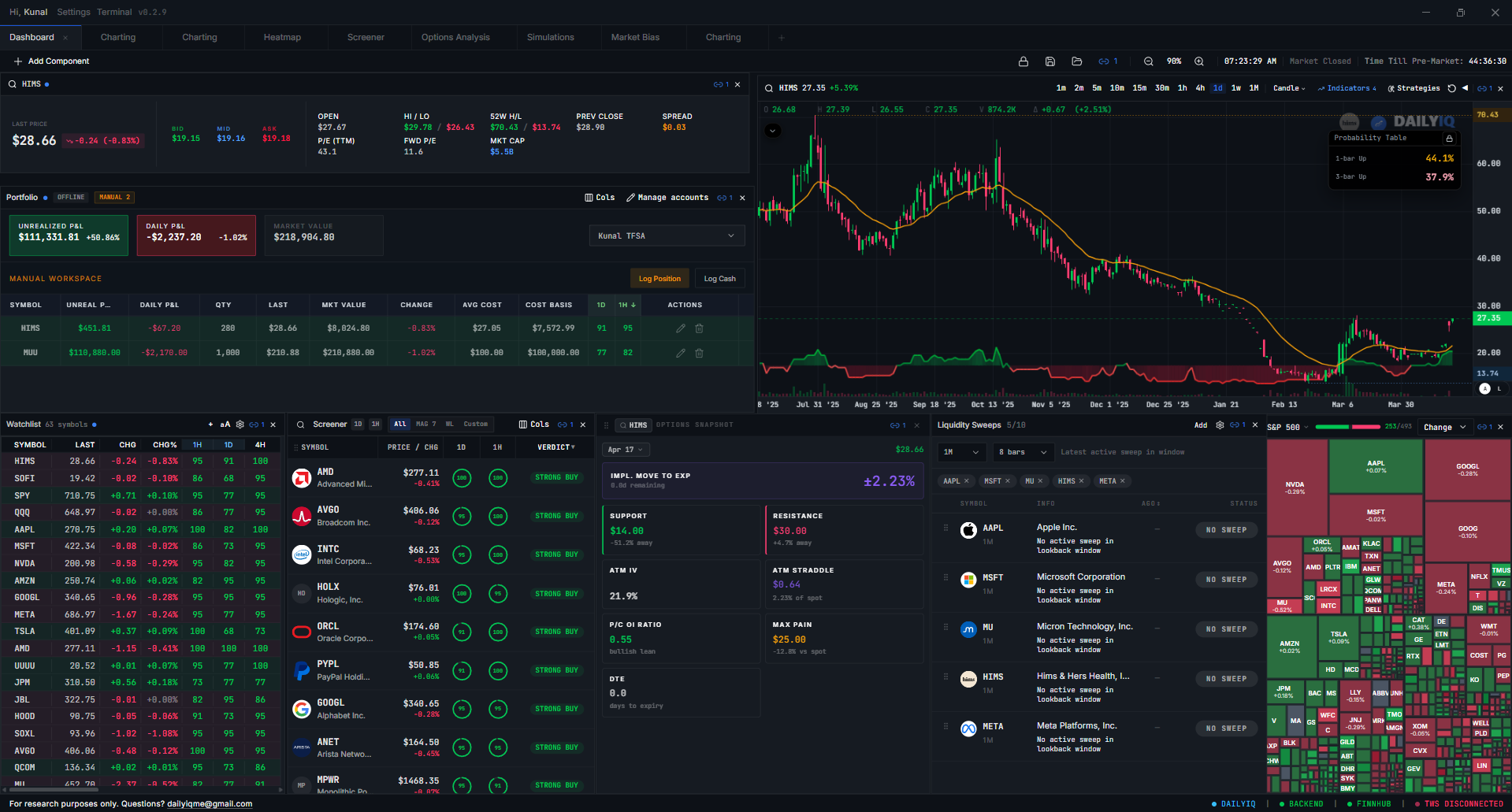This screenshot has width=1512, height=812.
Task: Switch to the Screener tab
Action: (366, 37)
